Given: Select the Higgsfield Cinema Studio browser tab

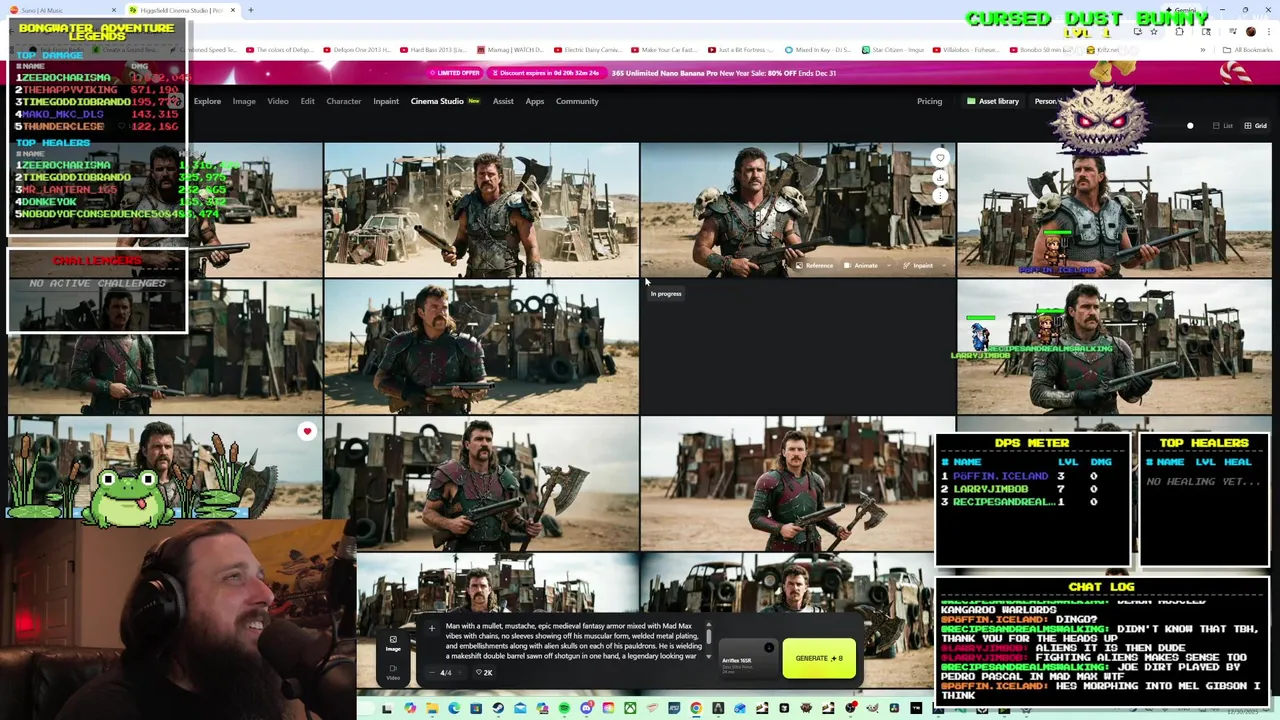Looking at the screenshot, I should point(180,10).
